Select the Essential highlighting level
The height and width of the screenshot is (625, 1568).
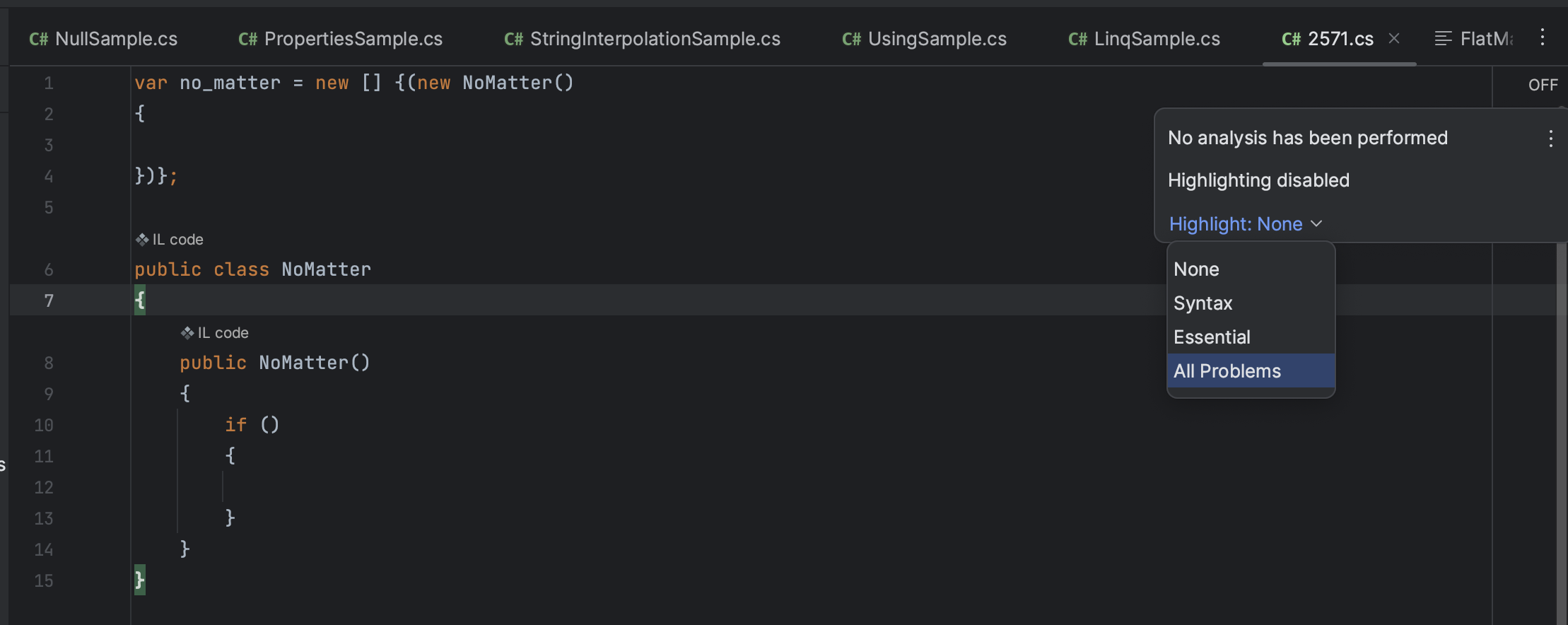coord(1212,337)
